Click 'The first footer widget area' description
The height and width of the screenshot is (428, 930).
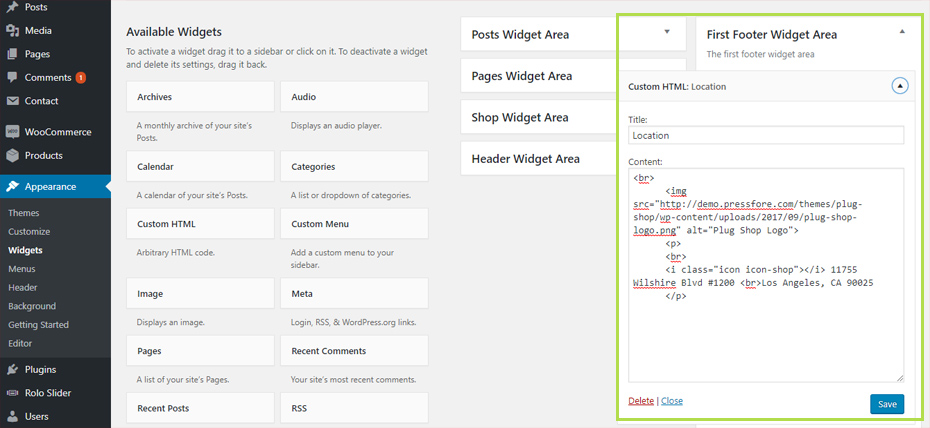[x=760, y=55]
